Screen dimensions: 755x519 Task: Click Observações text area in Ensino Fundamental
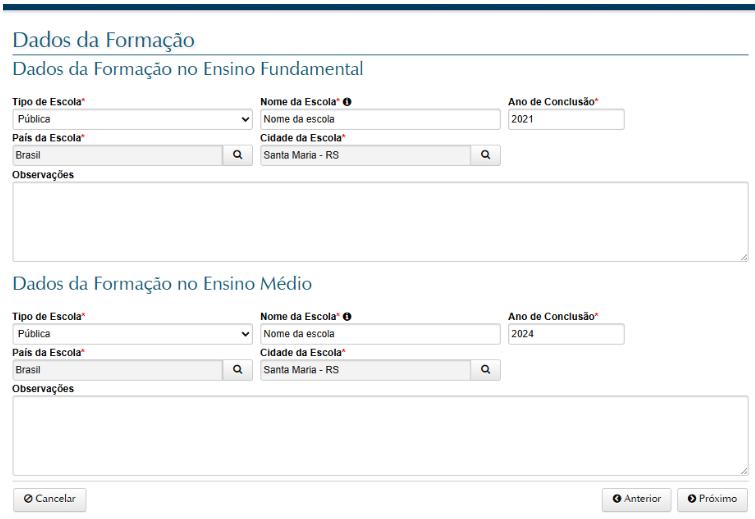click(378, 221)
